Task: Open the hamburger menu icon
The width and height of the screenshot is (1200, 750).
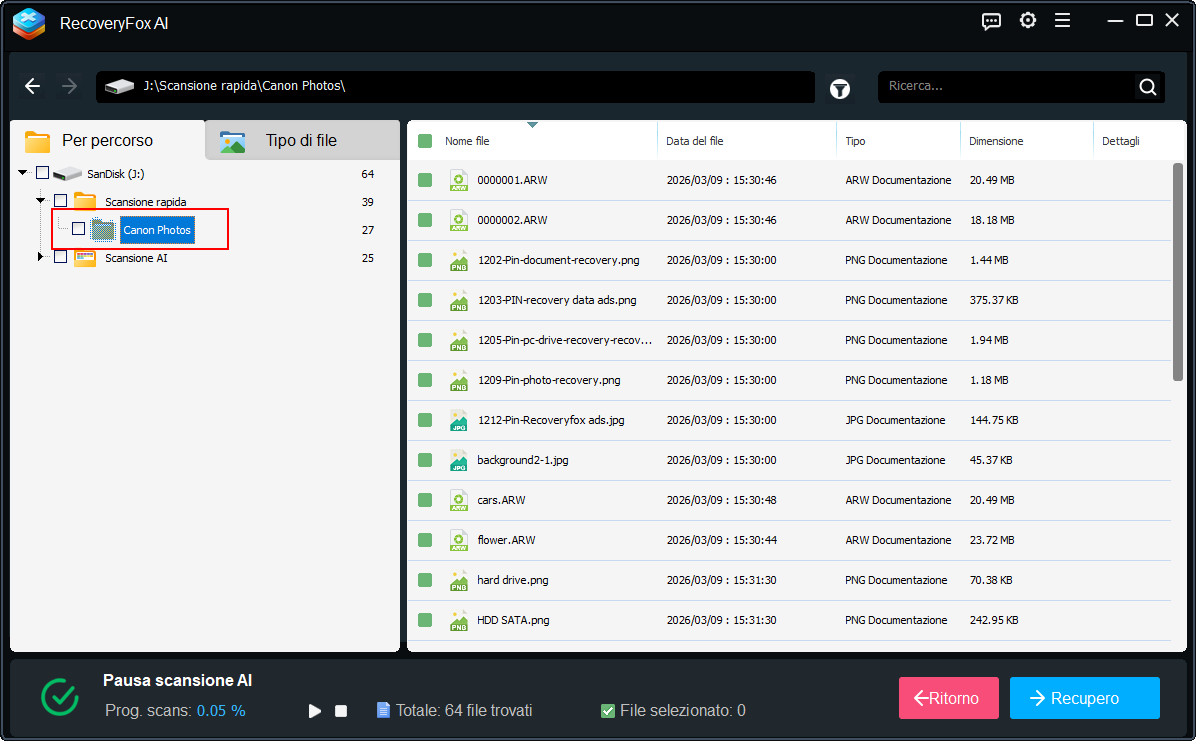Action: [1062, 21]
